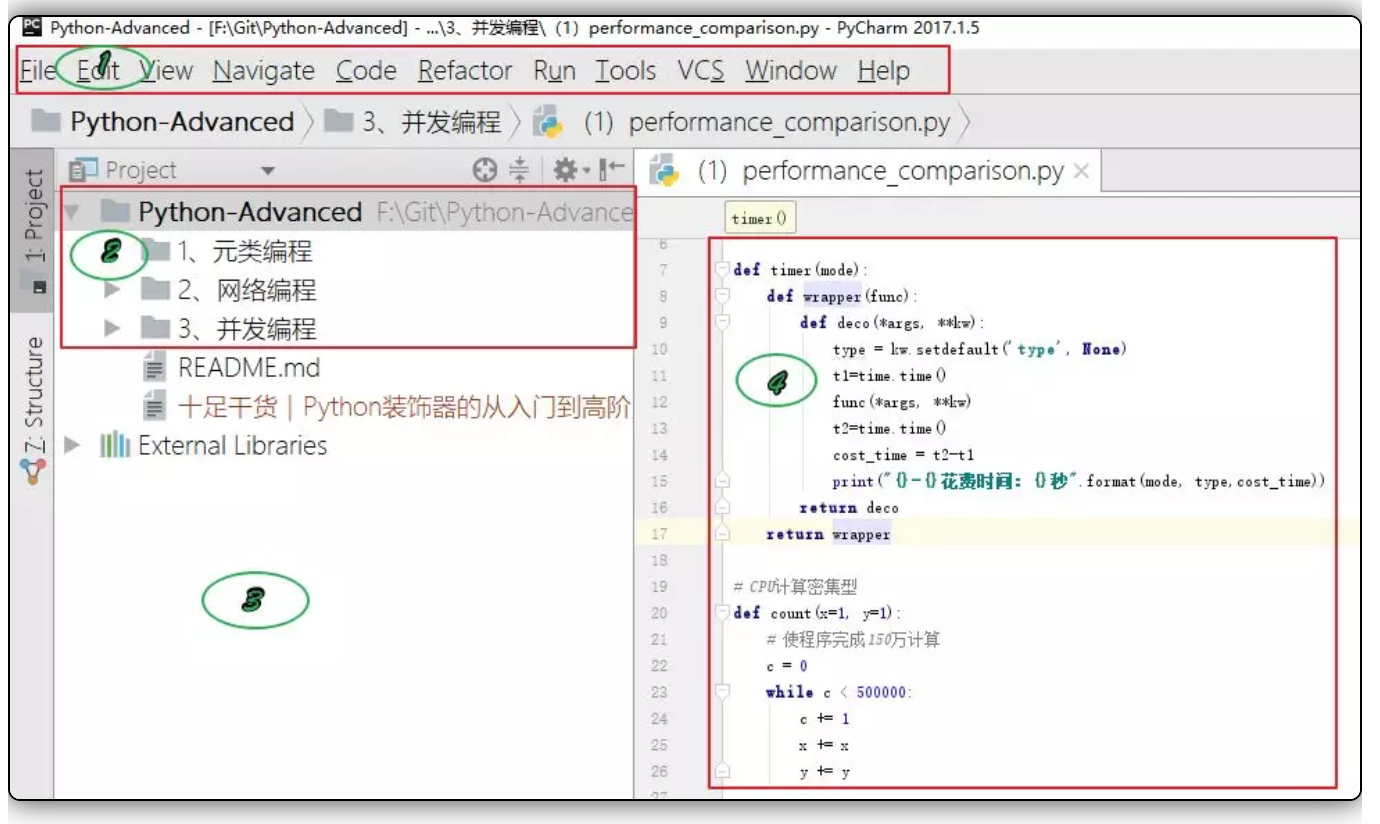Open the Refactor menu

(x=465, y=71)
